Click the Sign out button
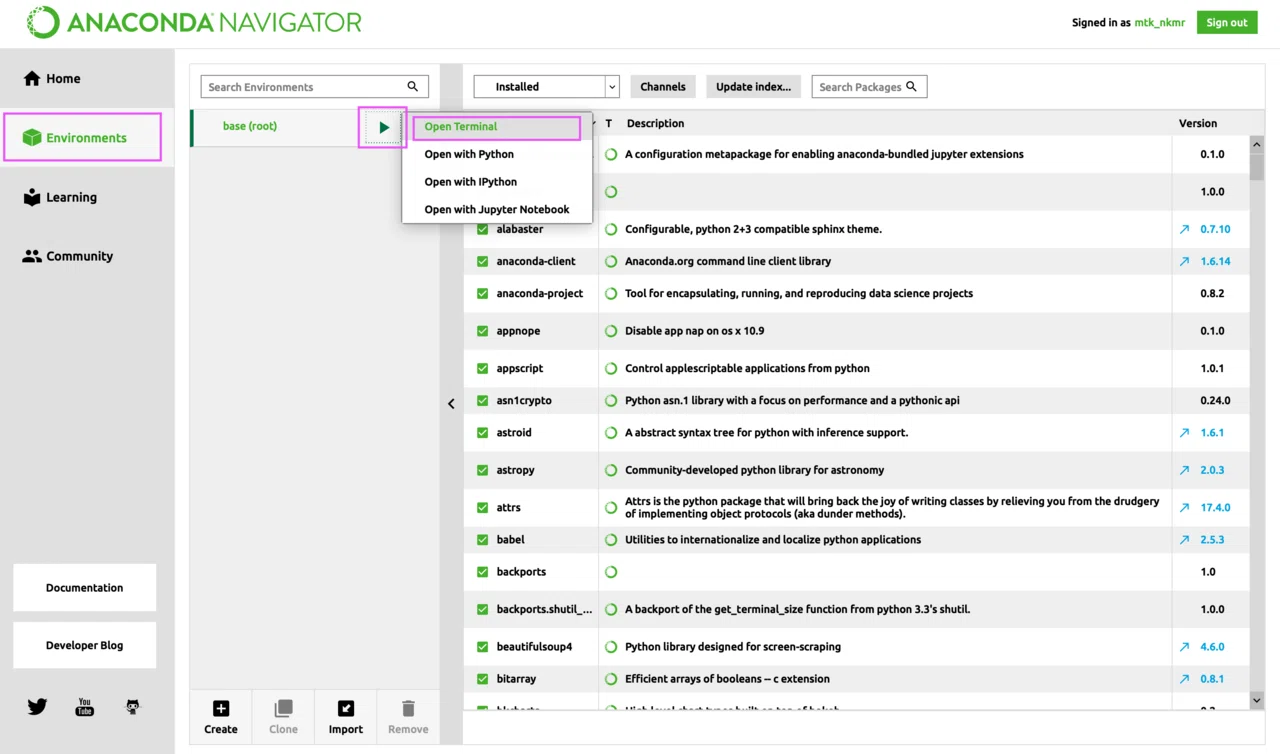This screenshot has height=754, width=1280. coord(1227,23)
